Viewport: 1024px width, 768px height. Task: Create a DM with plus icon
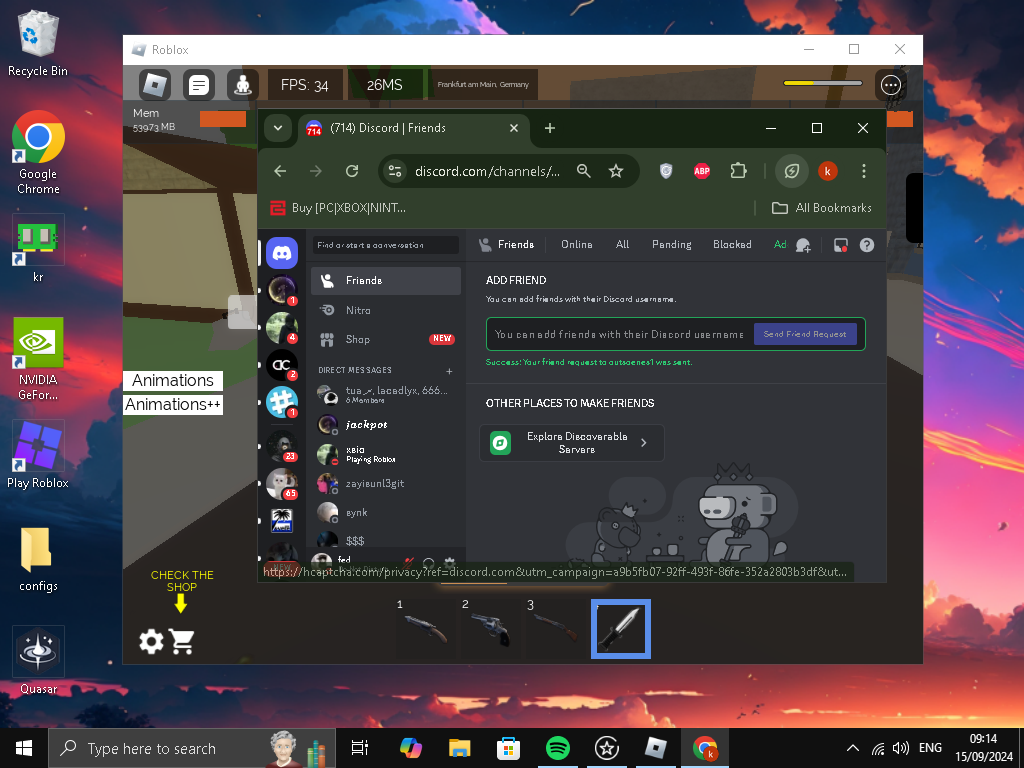pyautogui.click(x=449, y=371)
